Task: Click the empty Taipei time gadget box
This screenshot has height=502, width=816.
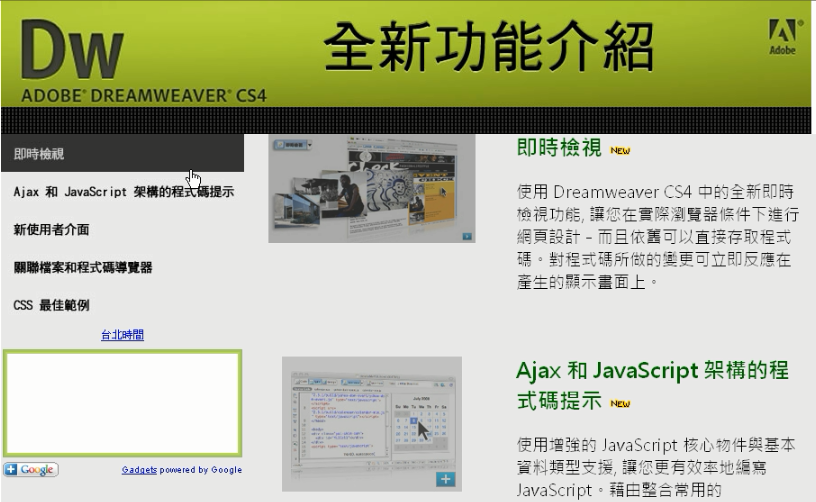Action: pyautogui.click(x=123, y=403)
